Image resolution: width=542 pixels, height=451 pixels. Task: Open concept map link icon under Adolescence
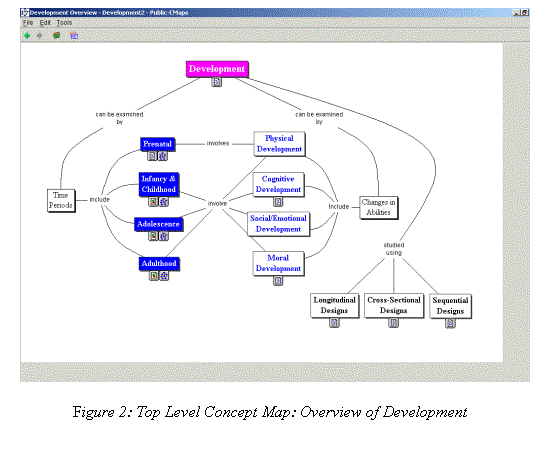164,236
